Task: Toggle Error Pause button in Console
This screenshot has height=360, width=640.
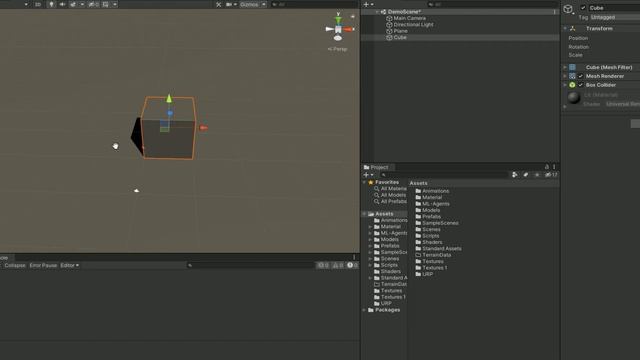Action: [43, 265]
